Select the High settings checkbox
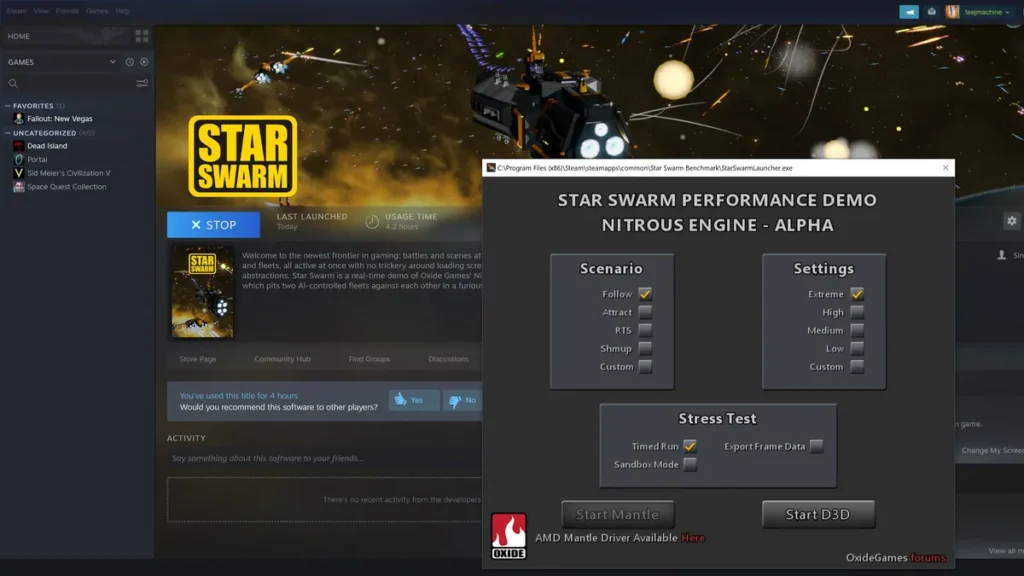 coord(856,312)
